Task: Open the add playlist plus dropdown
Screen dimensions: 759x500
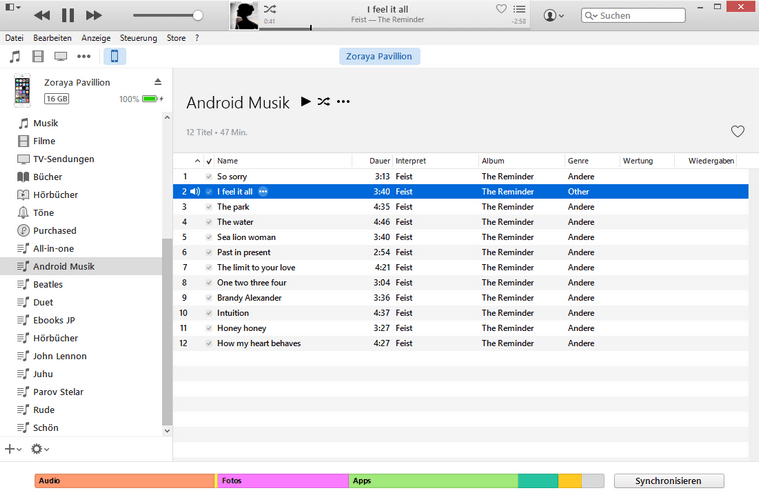Action: pyautogui.click(x=13, y=449)
